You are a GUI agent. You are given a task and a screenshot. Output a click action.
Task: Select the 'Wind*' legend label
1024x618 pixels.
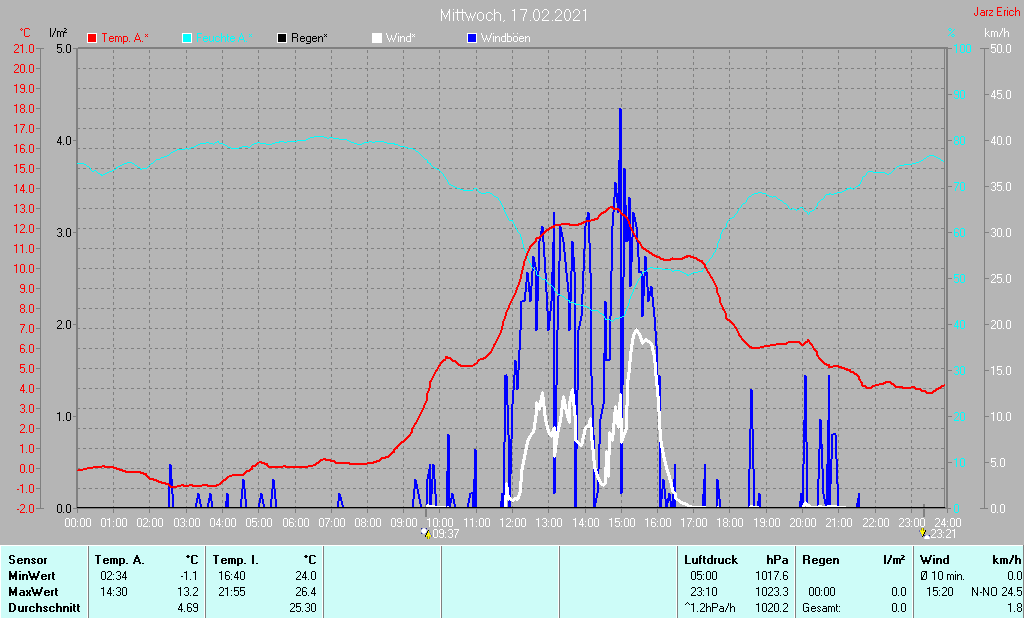pos(400,38)
